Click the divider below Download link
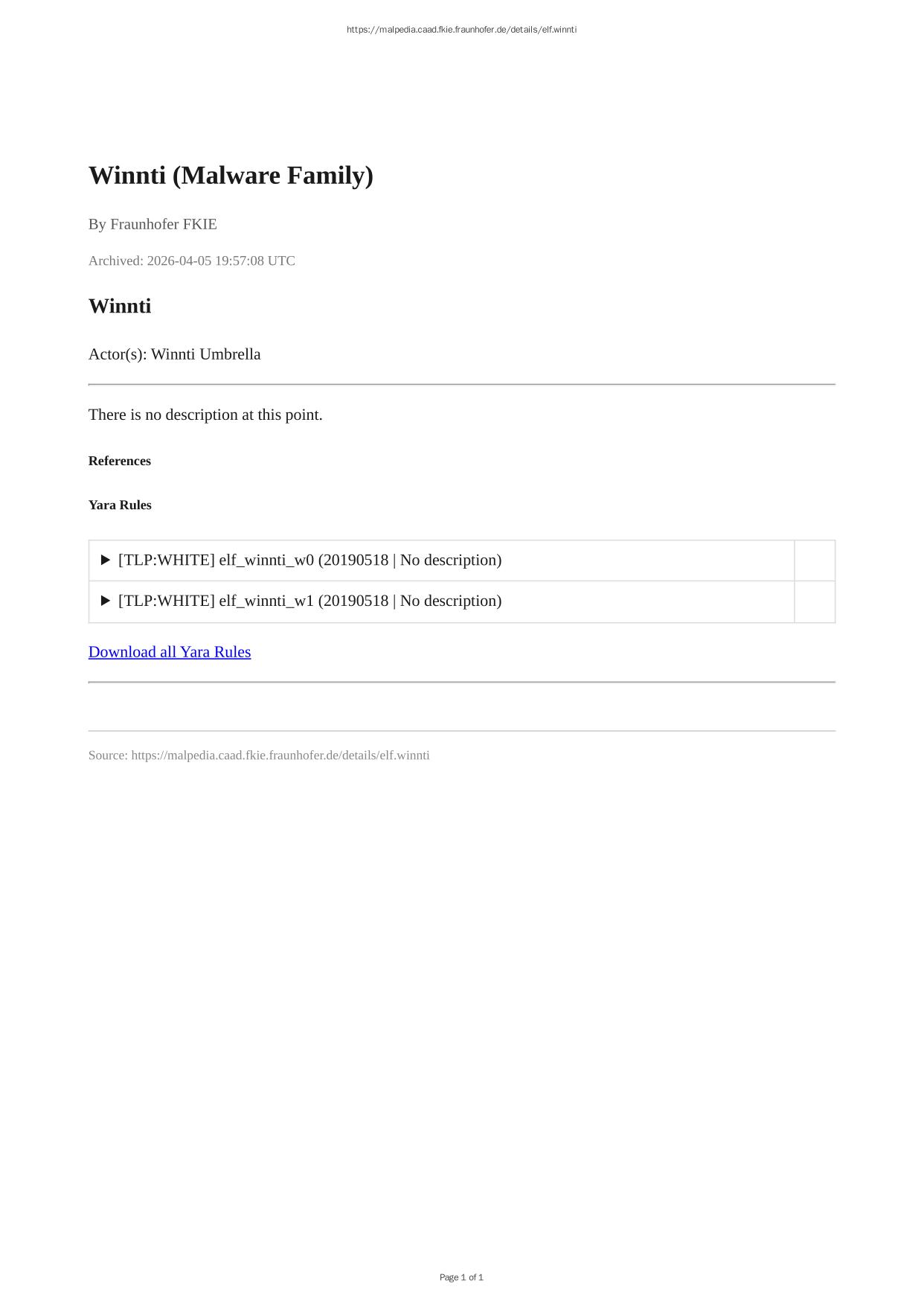 coord(462,682)
